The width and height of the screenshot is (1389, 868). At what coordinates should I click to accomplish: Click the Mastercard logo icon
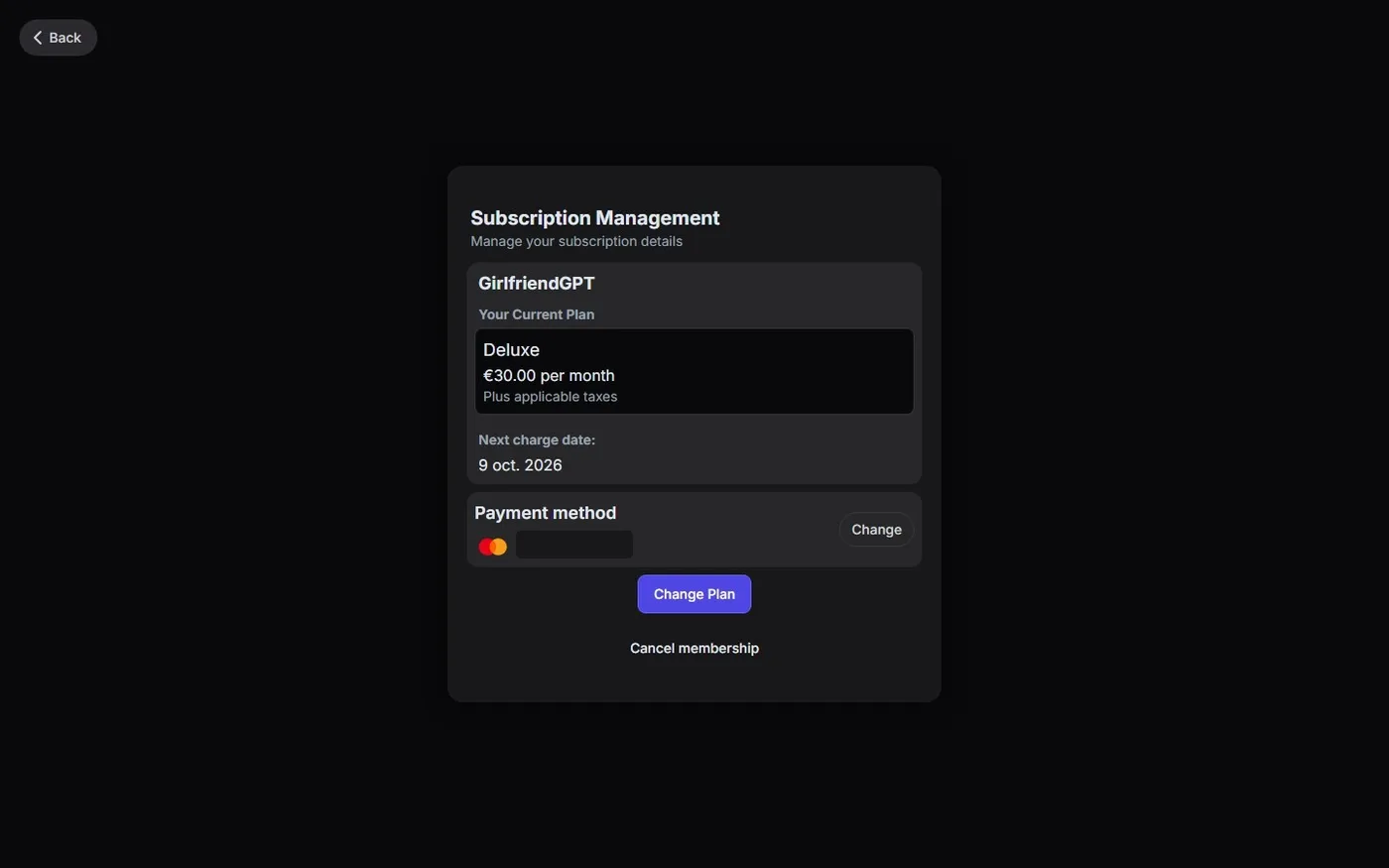(492, 547)
